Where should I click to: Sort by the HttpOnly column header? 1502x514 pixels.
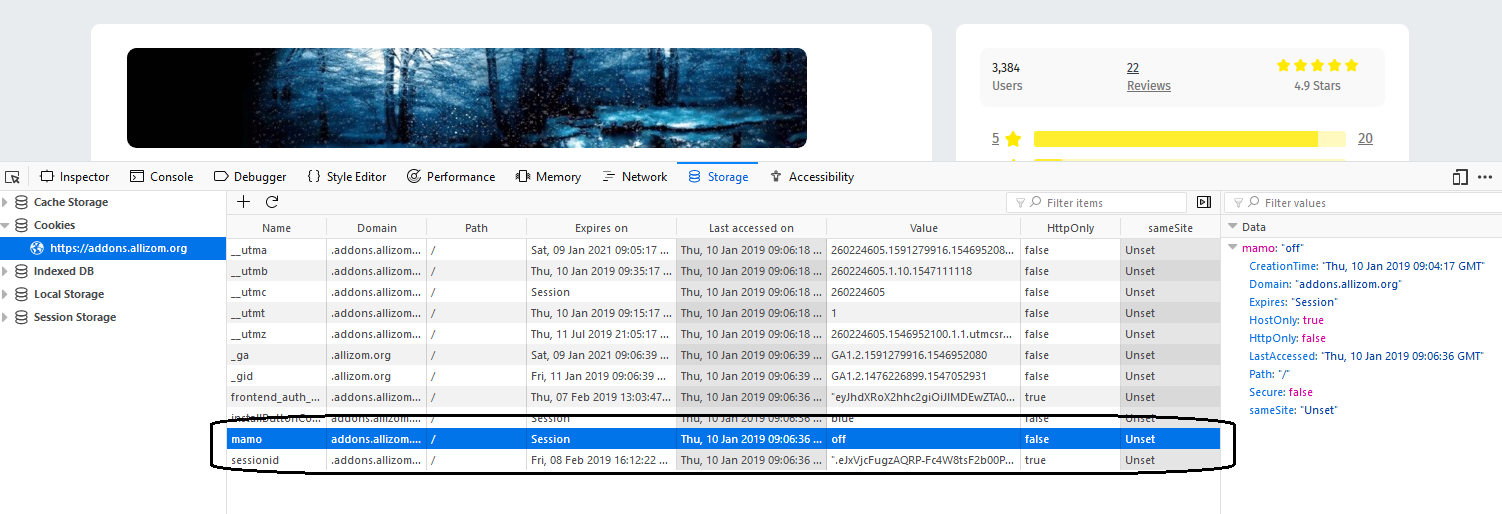coord(1071,228)
